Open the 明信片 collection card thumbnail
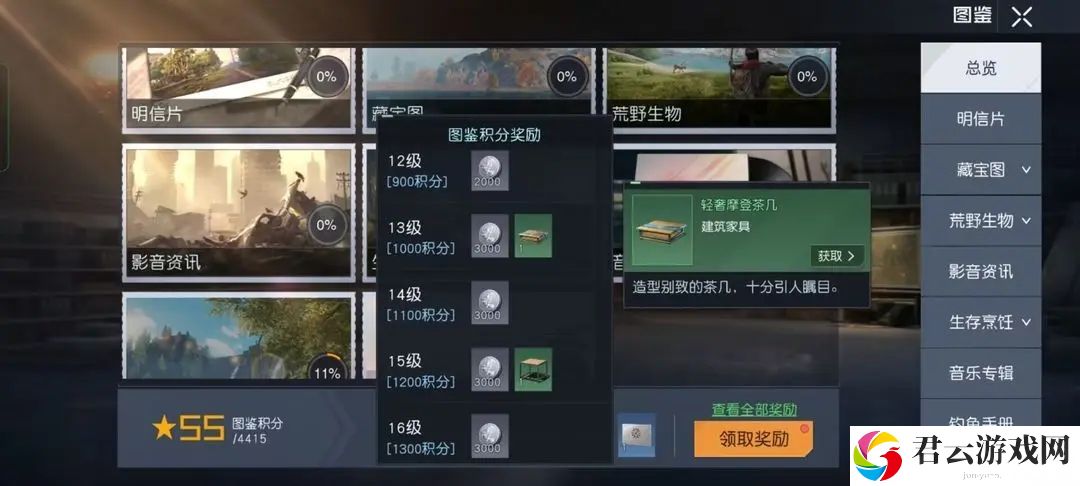 239,88
